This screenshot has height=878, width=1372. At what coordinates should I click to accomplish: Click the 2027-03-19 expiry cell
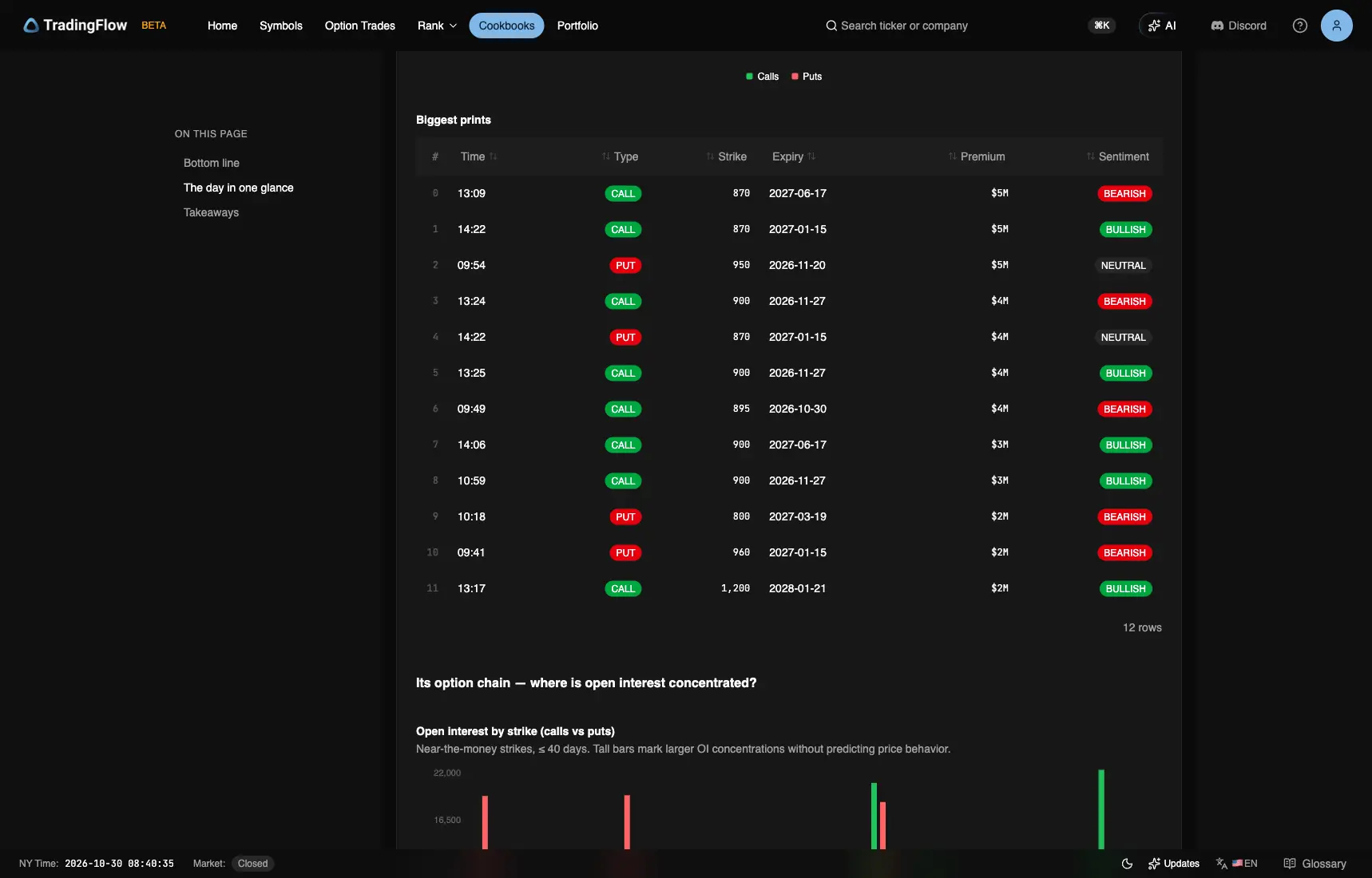click(798, 516)
